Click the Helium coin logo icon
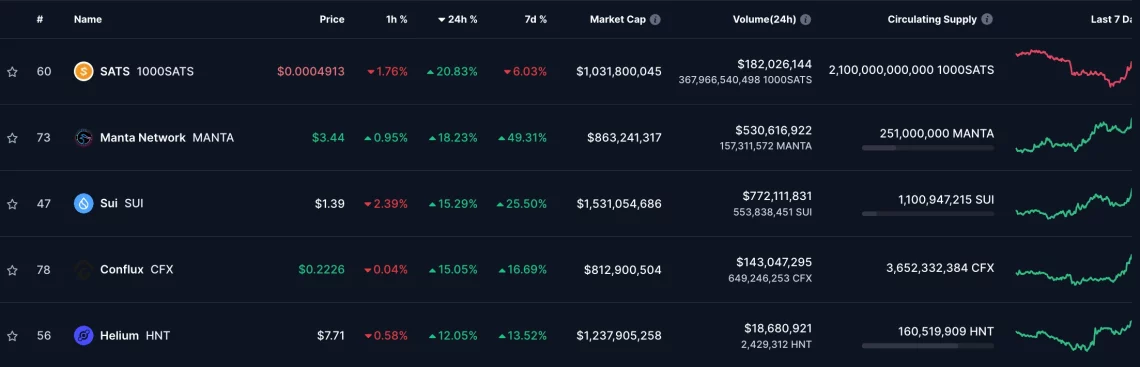This screenshot has height=367, width=1140. [84, 336]
